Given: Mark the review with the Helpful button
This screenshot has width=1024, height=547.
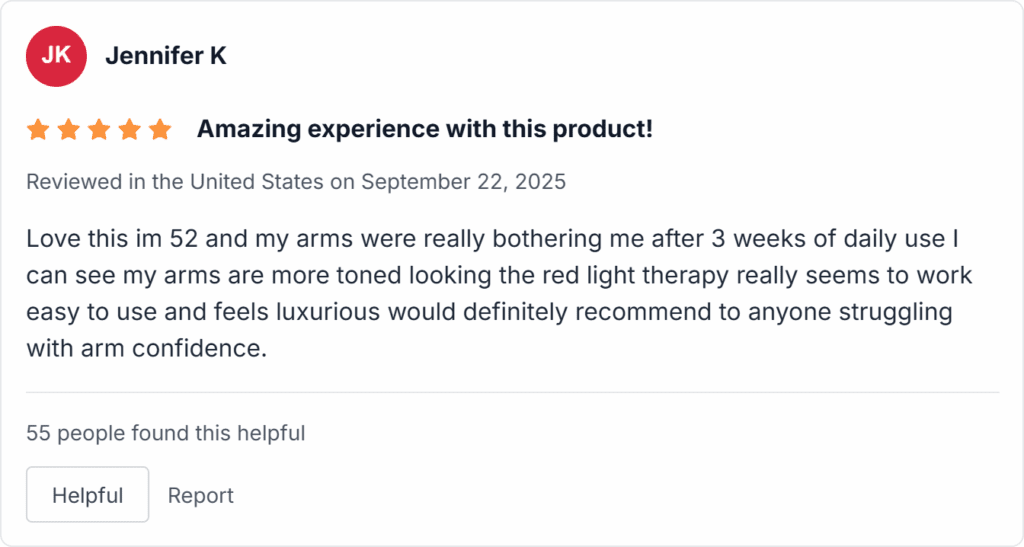Looking at the screenshot, I should pyautogui.click(x=88, y=495).
